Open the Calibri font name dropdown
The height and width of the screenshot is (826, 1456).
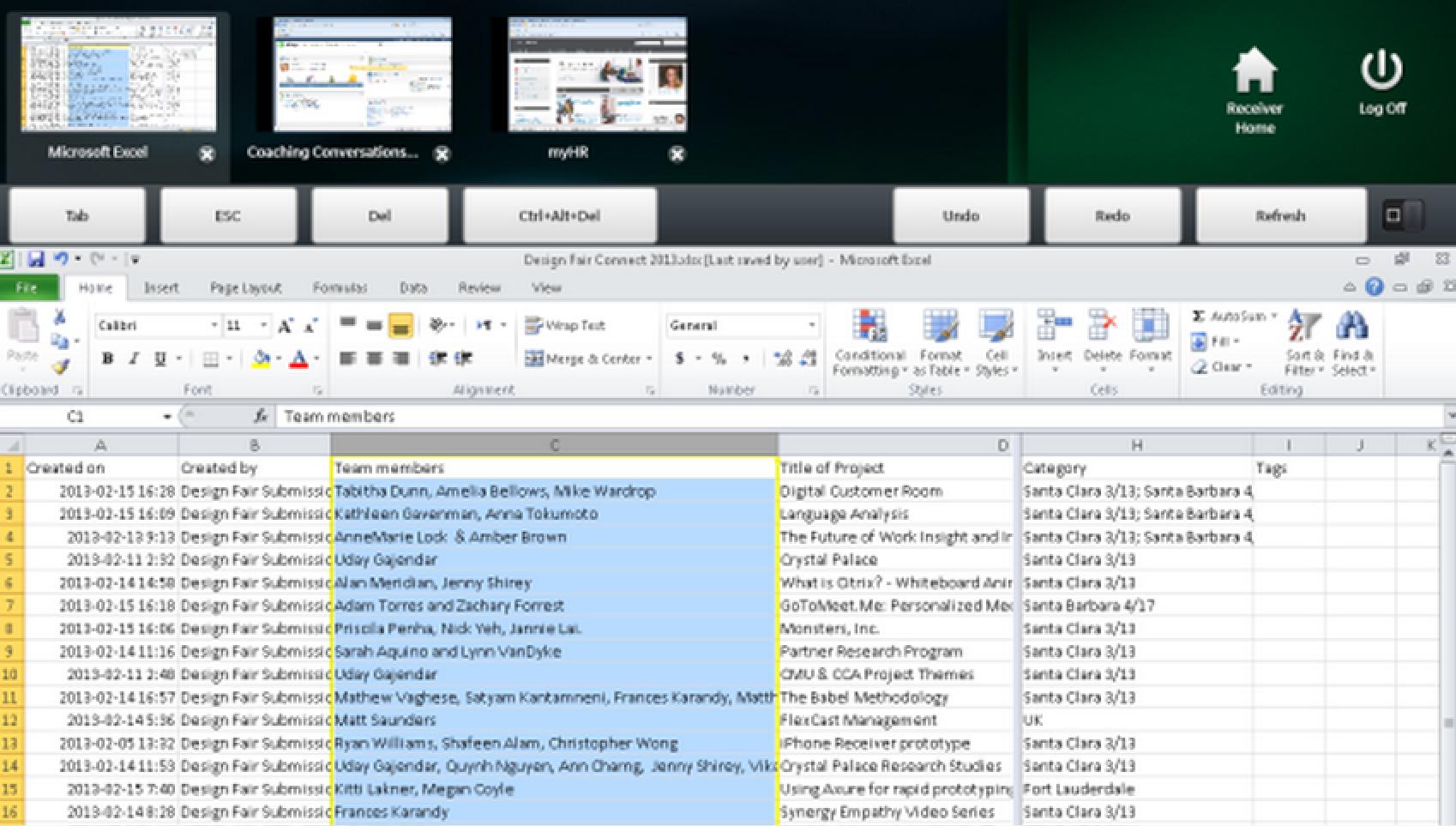(x=214, y=326)
